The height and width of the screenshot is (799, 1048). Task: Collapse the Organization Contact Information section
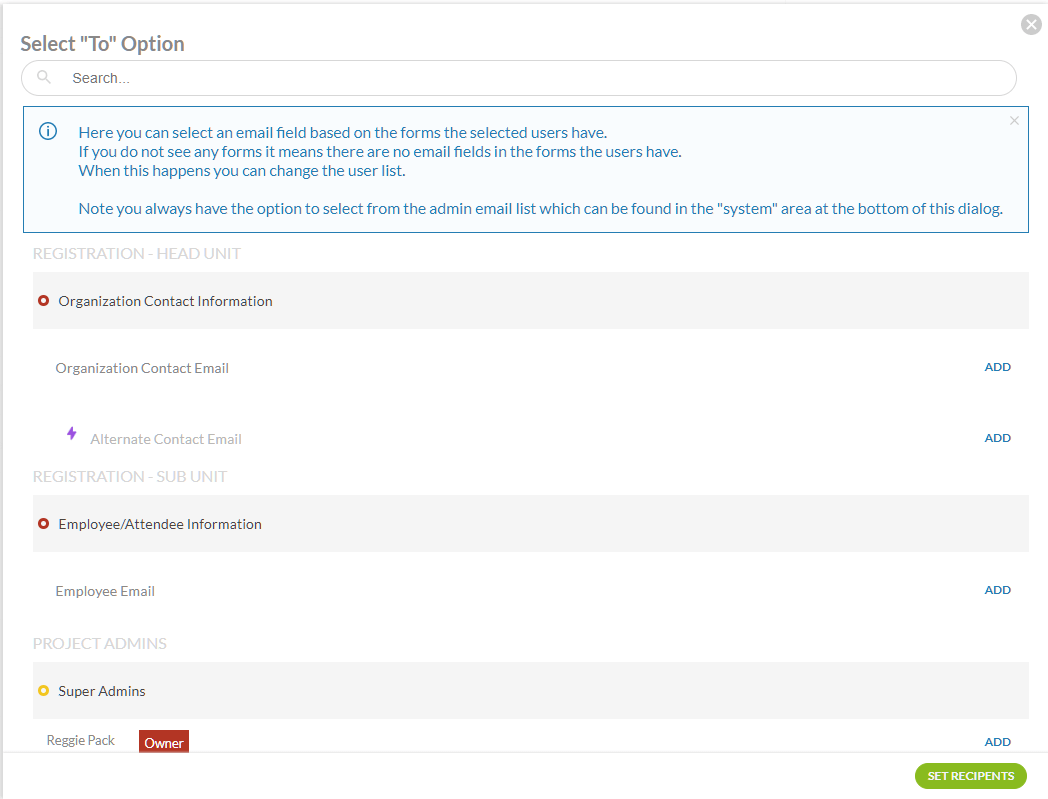[165, 301]
